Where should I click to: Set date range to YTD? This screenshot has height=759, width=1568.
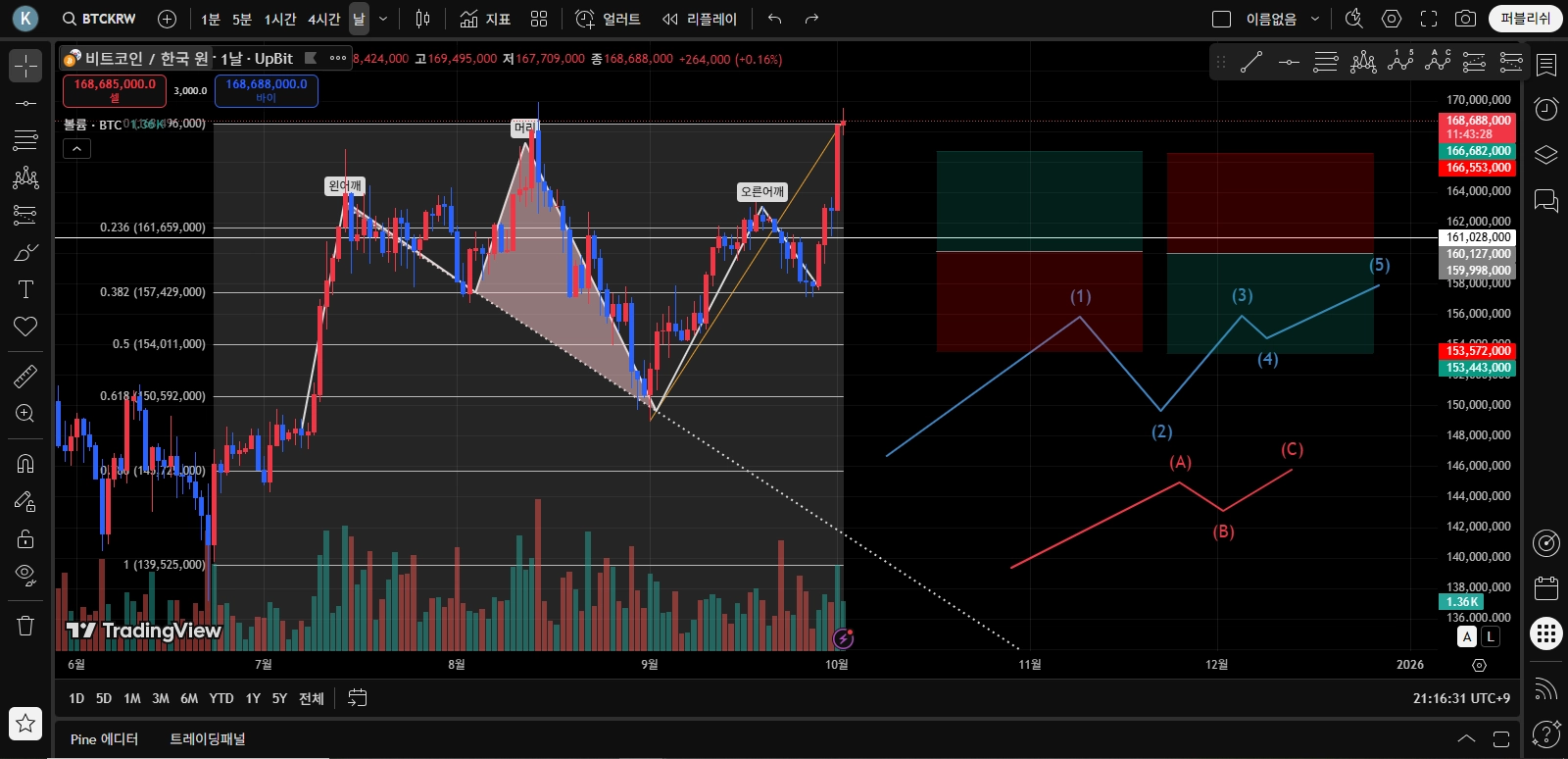pos(221,698)
